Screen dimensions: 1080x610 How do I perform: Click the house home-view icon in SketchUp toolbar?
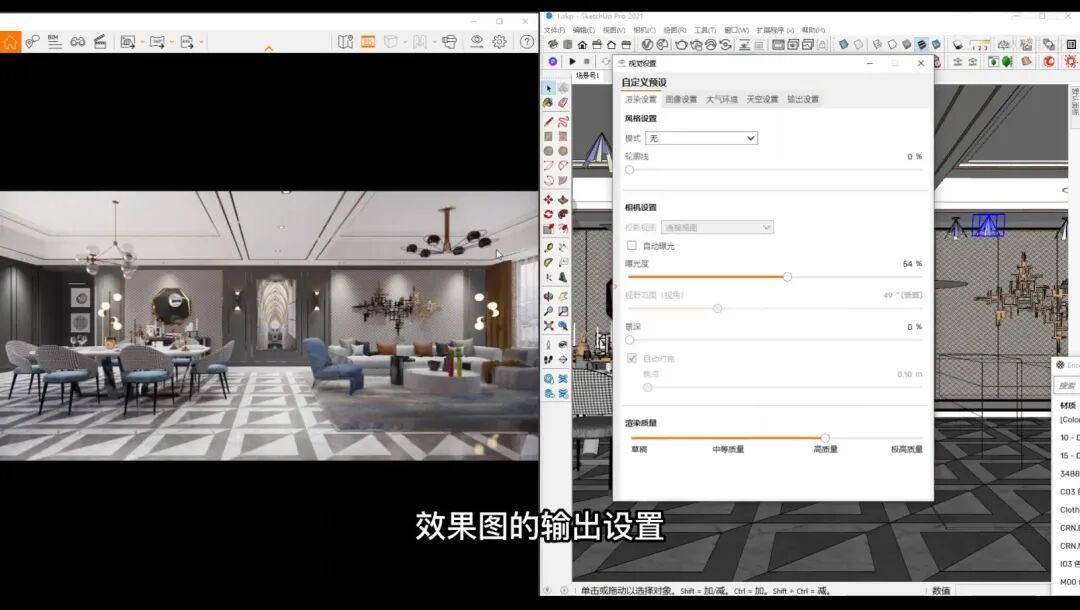[582, 45]
